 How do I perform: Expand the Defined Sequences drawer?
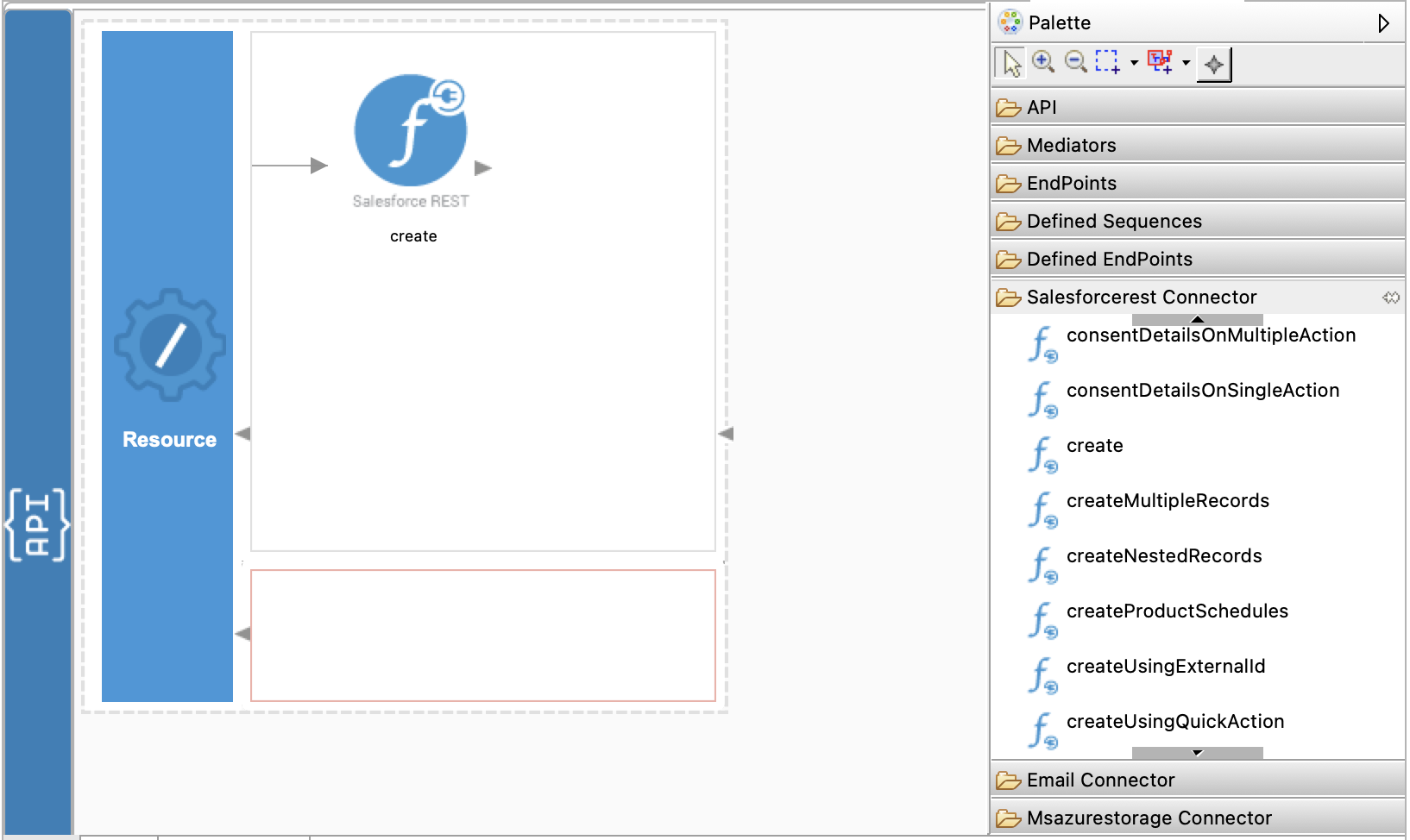pos(1198,221)
